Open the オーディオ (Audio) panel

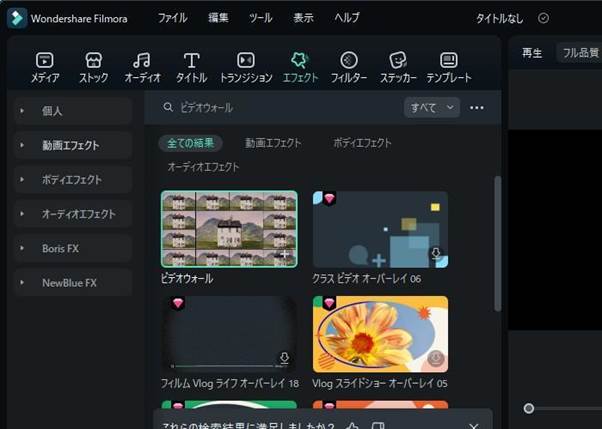(x=142, y=68)
